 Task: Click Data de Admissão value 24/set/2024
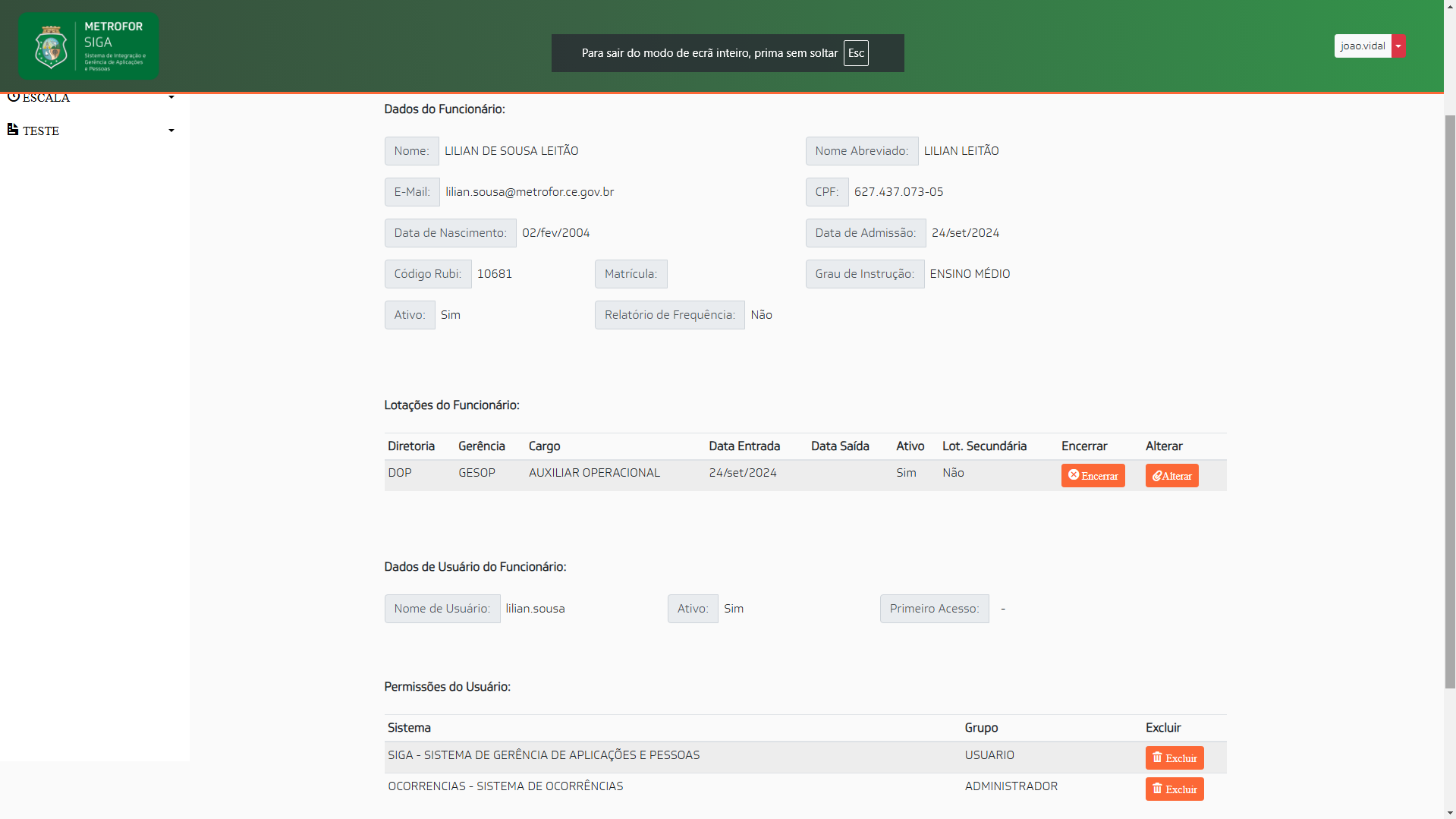coord(965,233)
